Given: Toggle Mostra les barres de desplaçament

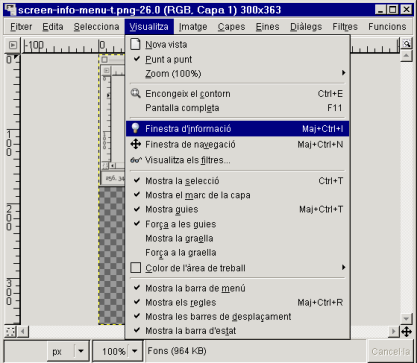Looking at the screenshot, I should tap(237, 316).
